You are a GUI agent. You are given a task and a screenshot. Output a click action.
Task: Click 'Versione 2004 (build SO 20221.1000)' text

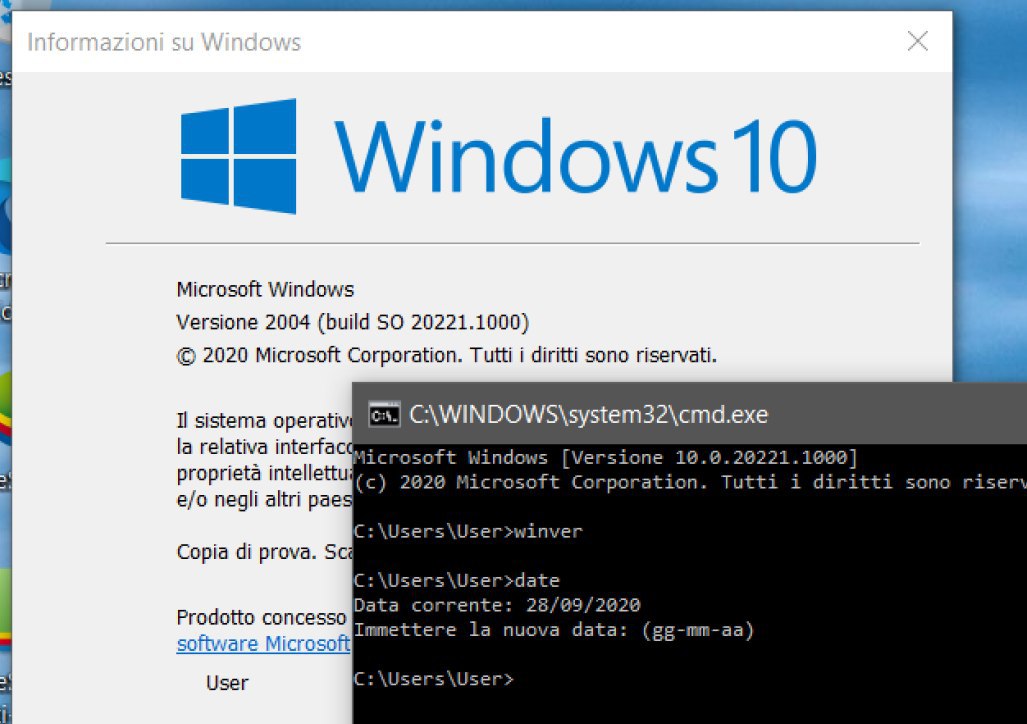click(352, 322)
